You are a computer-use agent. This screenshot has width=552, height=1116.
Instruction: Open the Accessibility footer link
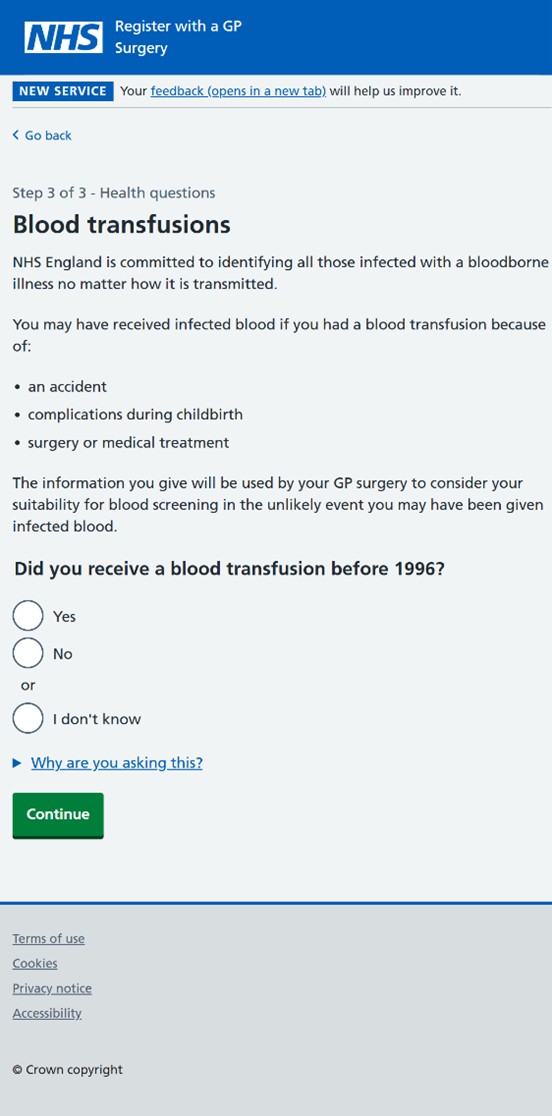(x=47, y=1014)
